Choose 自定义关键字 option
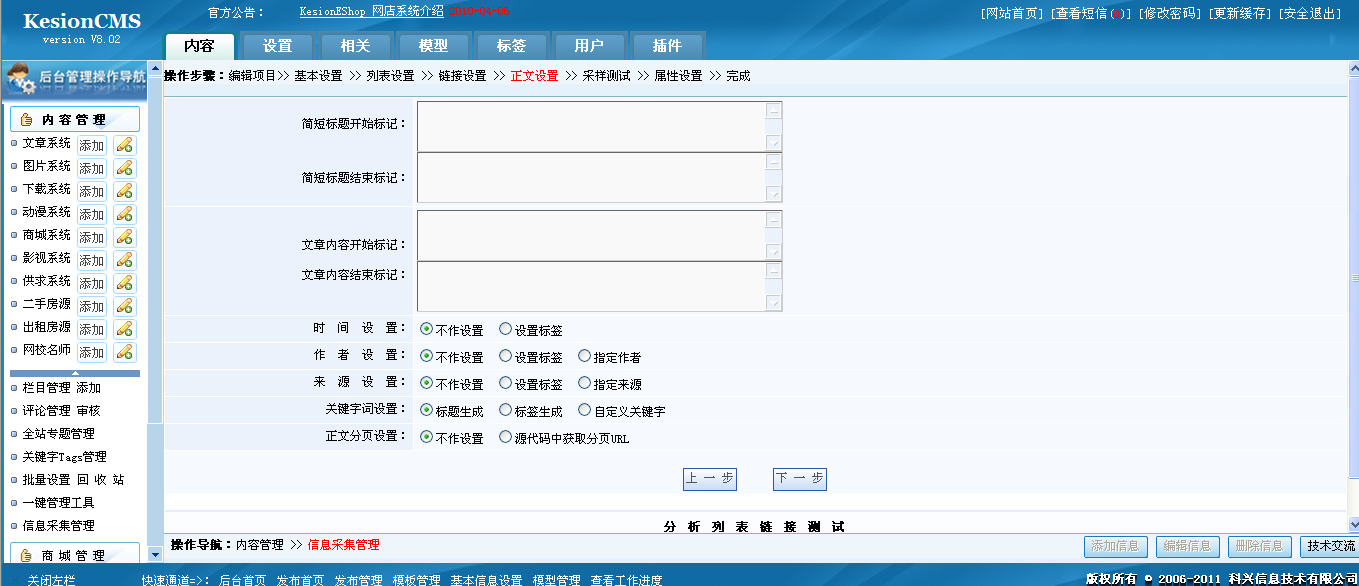1359x586 pixels. tap(584, 410)
